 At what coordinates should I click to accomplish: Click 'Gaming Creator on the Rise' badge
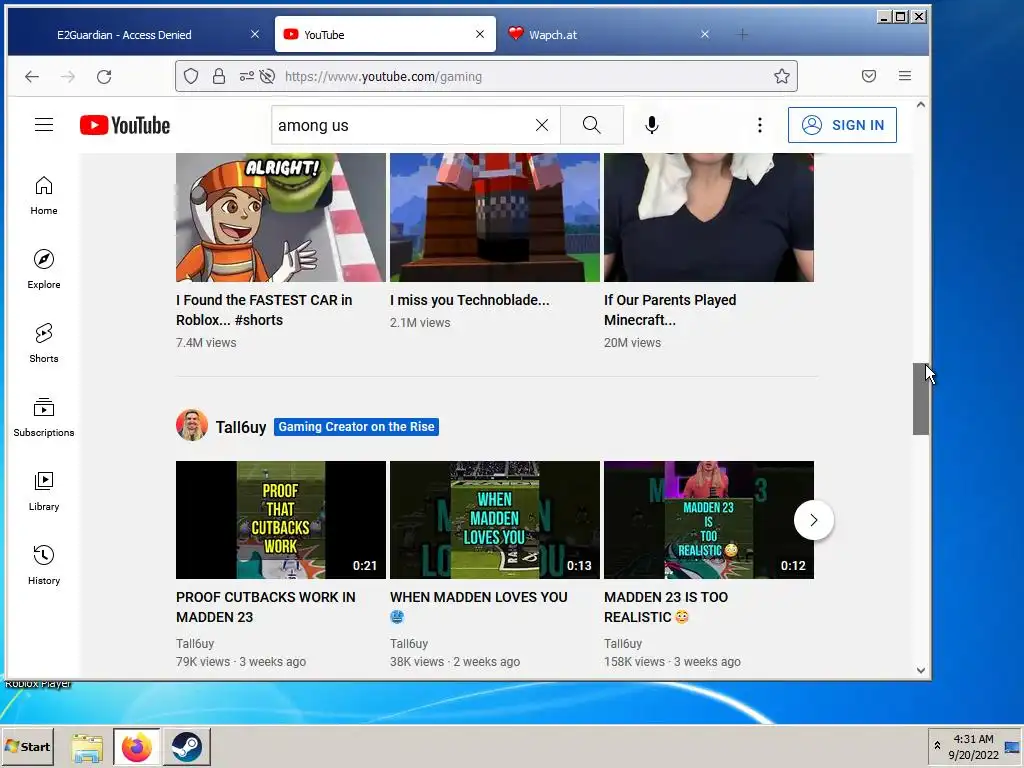356,426
